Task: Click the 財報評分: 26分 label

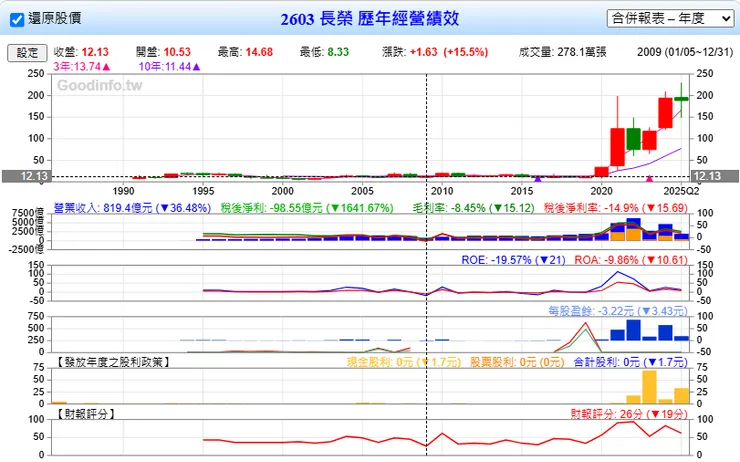Action: pyautogui.click(x=629, y=414)
